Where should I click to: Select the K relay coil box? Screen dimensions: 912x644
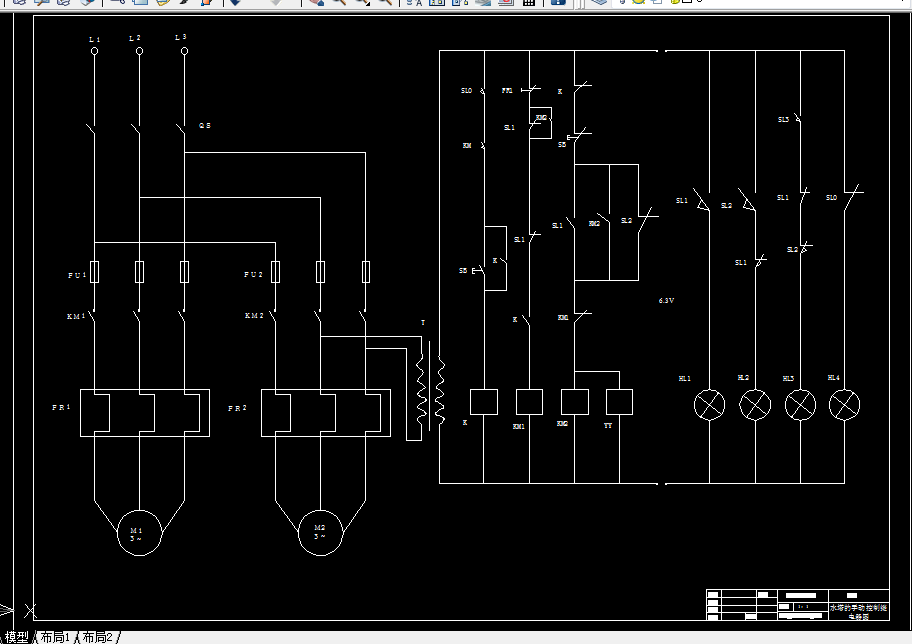pos(483,402)
